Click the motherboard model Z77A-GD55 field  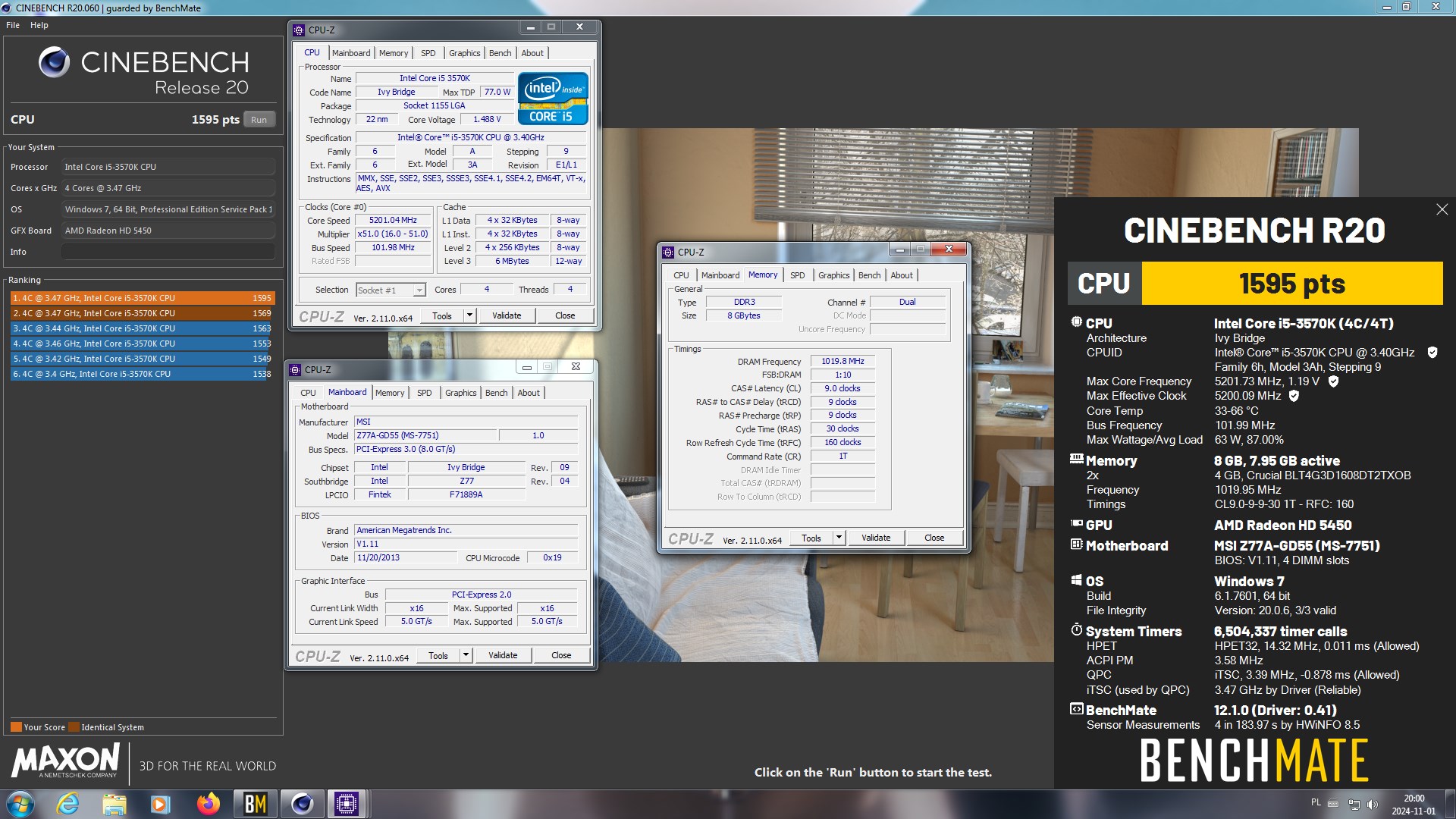[x=426, y=435]
